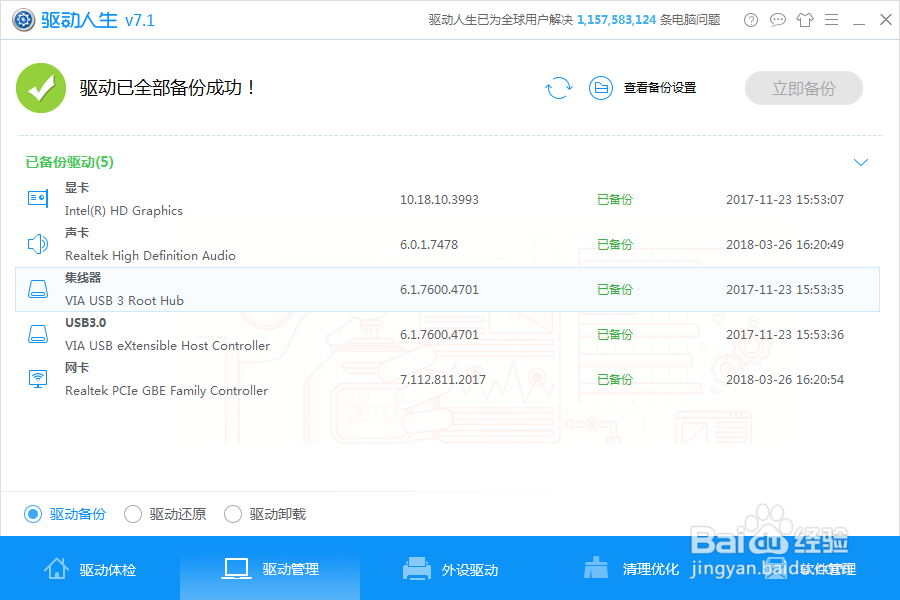Image resolution: width=900 pixels, height=600 pixels.
Task: Click the date 2018-03-26 16:20:54
Action: click(x=785, y=380)
